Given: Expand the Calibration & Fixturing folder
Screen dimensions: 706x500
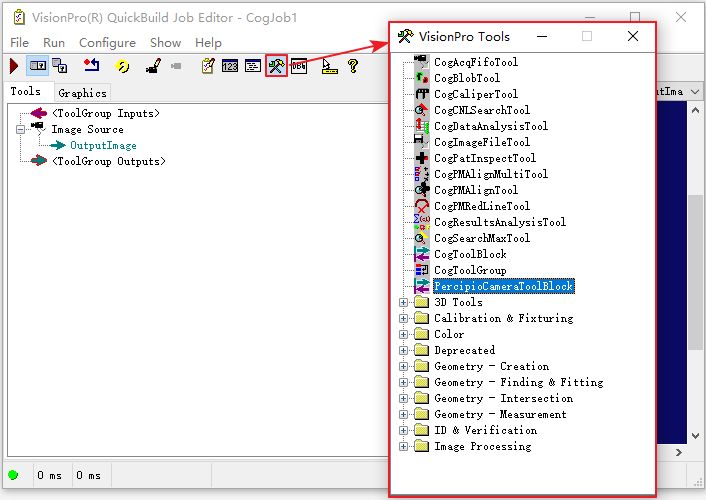Looking at the screenshot, I should tap(403, 318).
